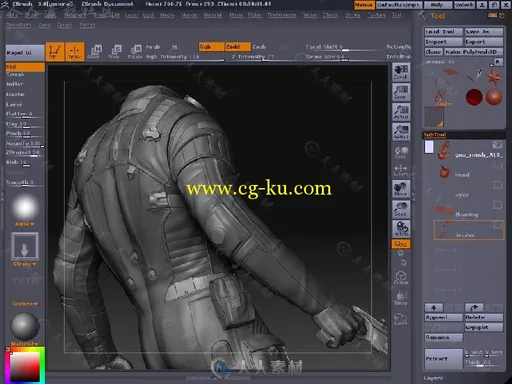Toggle the Rgb paint mode
Viewport: 512px width, 384px height.
coord(211,47)
